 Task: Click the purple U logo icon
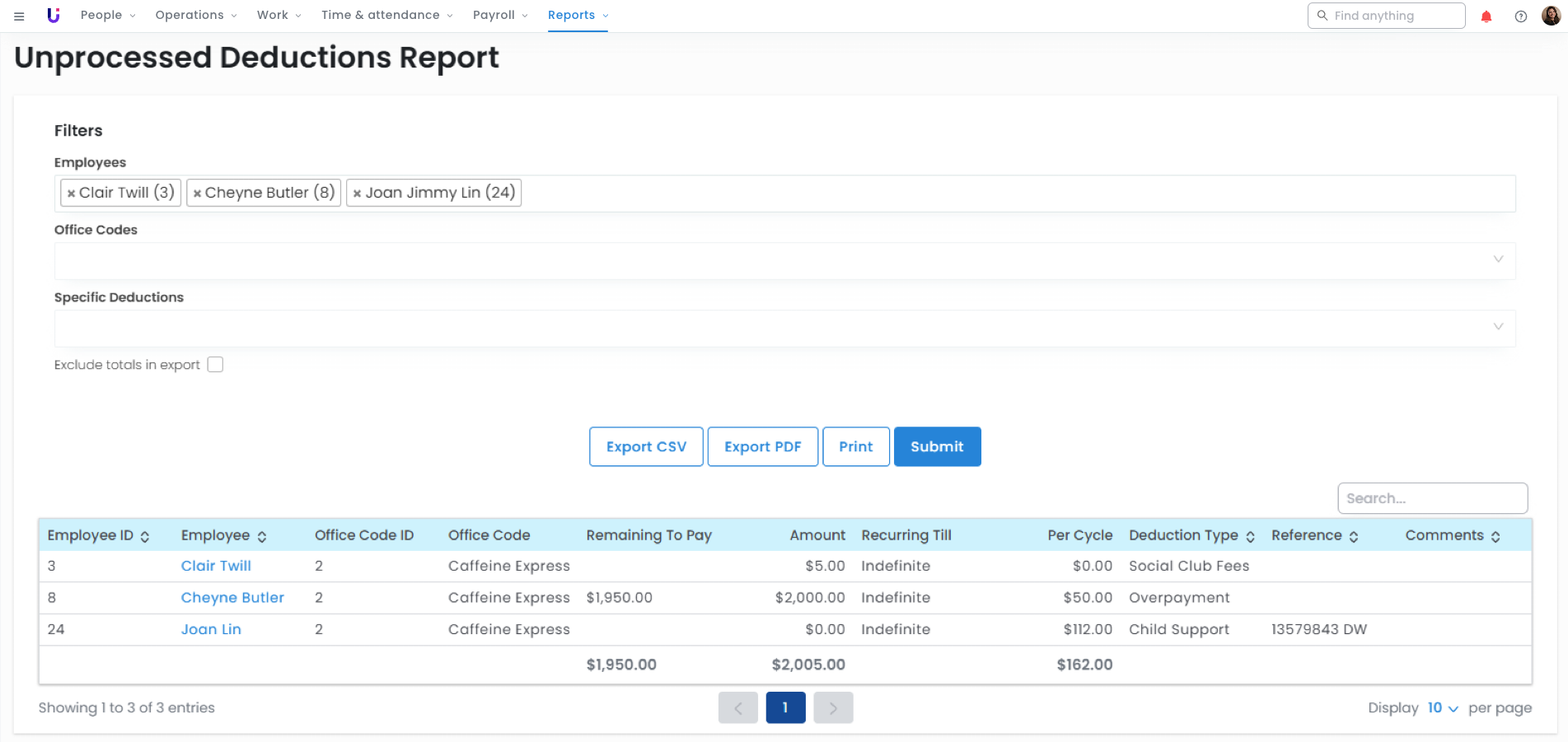[54, 16]
